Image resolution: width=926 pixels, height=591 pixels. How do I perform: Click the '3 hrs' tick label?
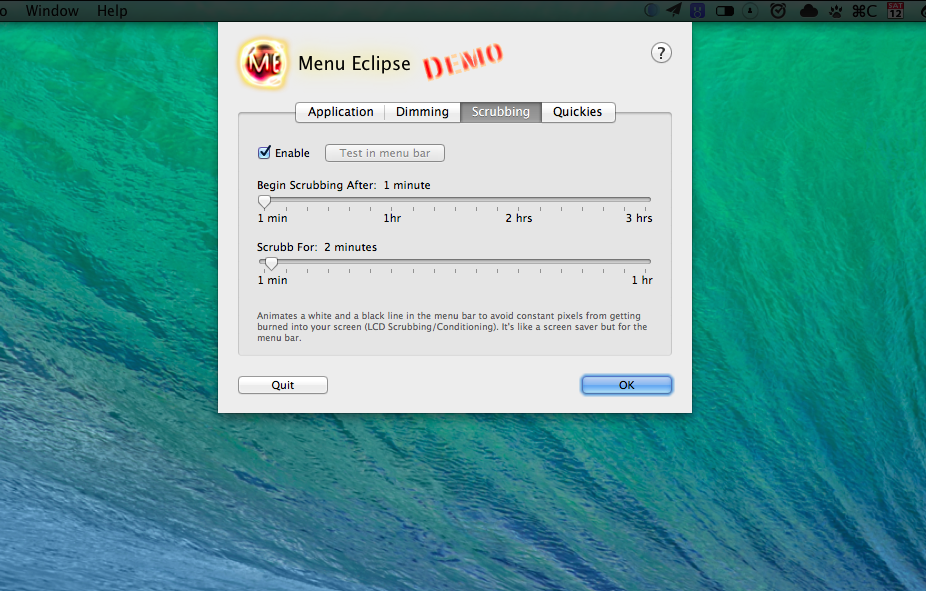(x=639, y=218)
